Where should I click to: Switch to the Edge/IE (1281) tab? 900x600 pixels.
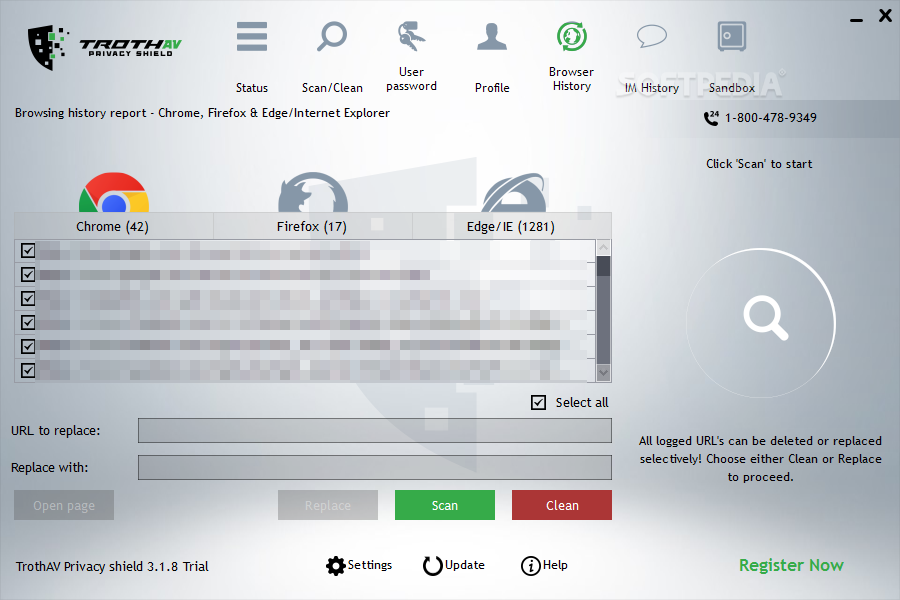511,226
